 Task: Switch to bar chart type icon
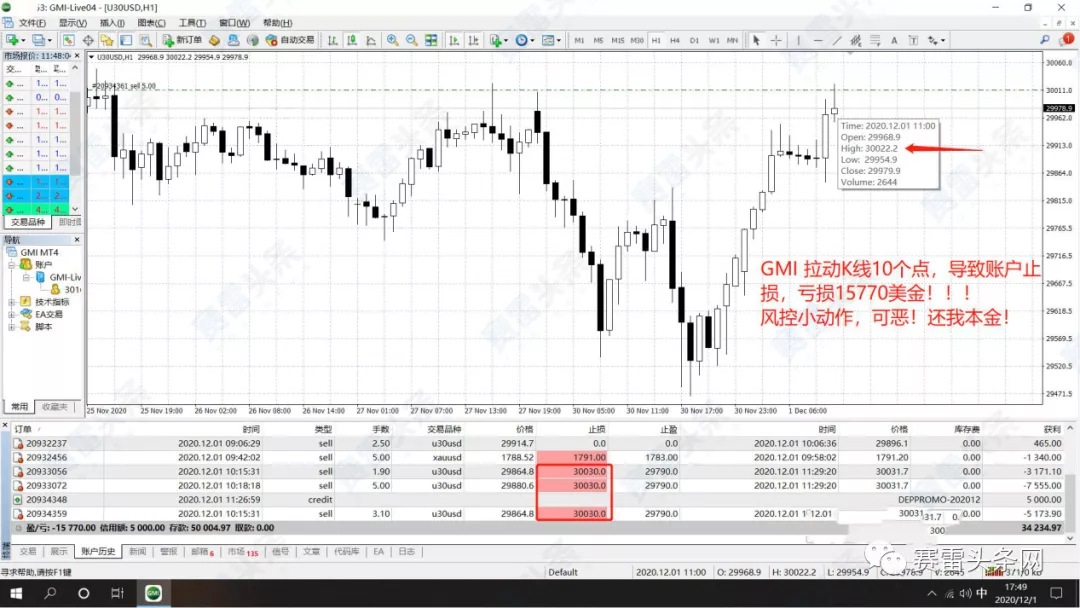click(333, 41)
